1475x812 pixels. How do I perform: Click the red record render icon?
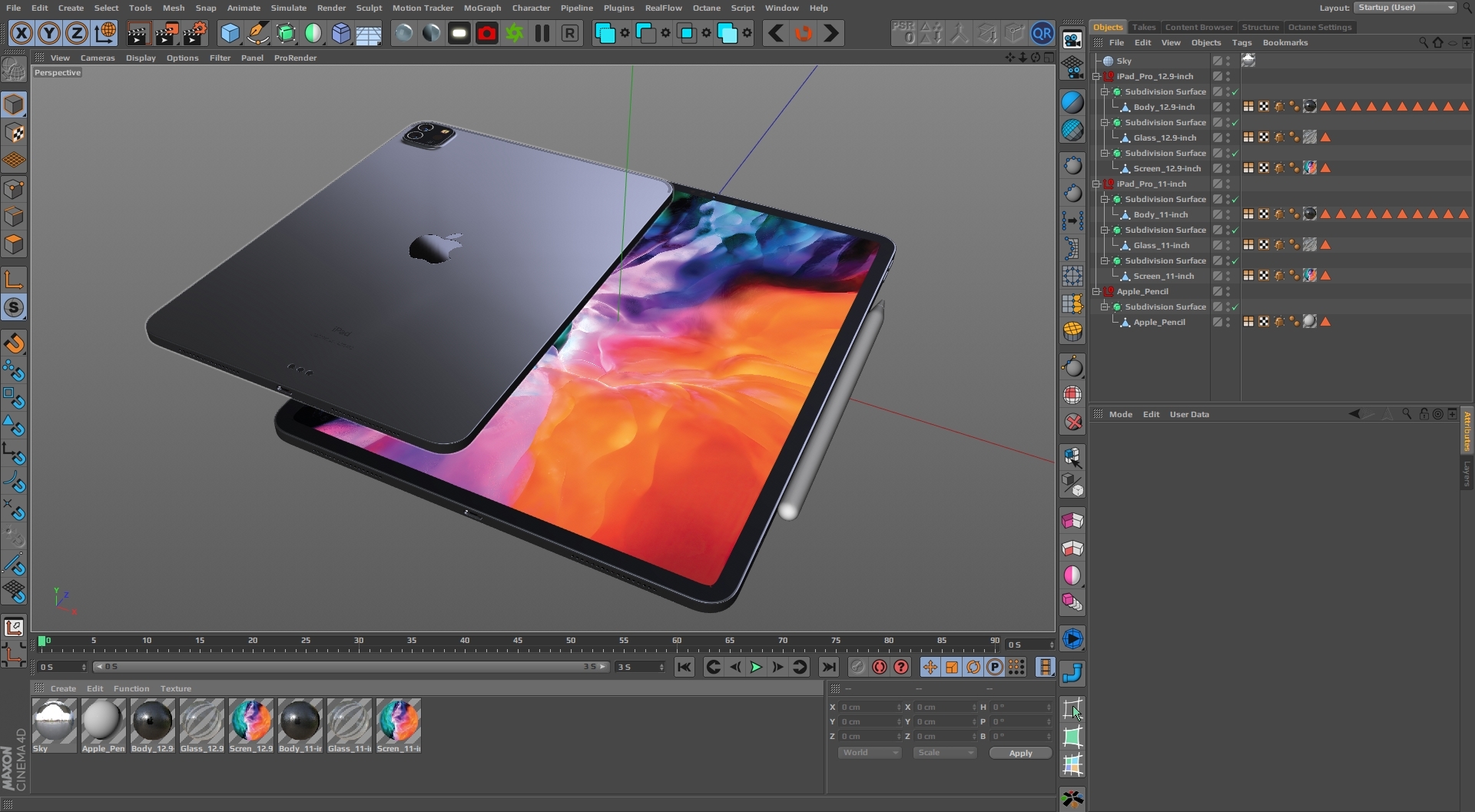(x=487, y=34)
